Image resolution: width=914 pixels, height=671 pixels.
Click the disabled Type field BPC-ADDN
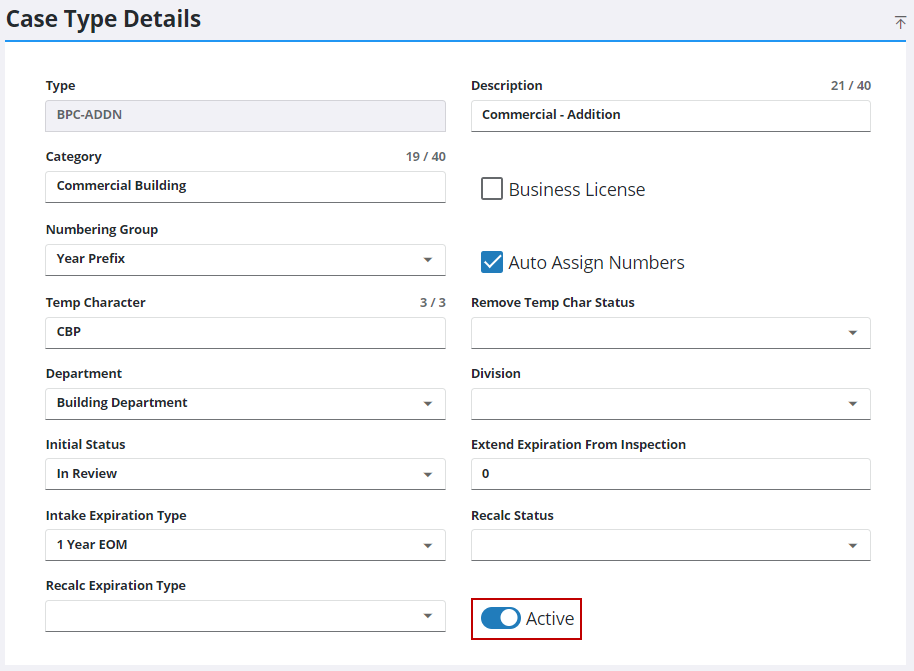click(x=245, y=115)
